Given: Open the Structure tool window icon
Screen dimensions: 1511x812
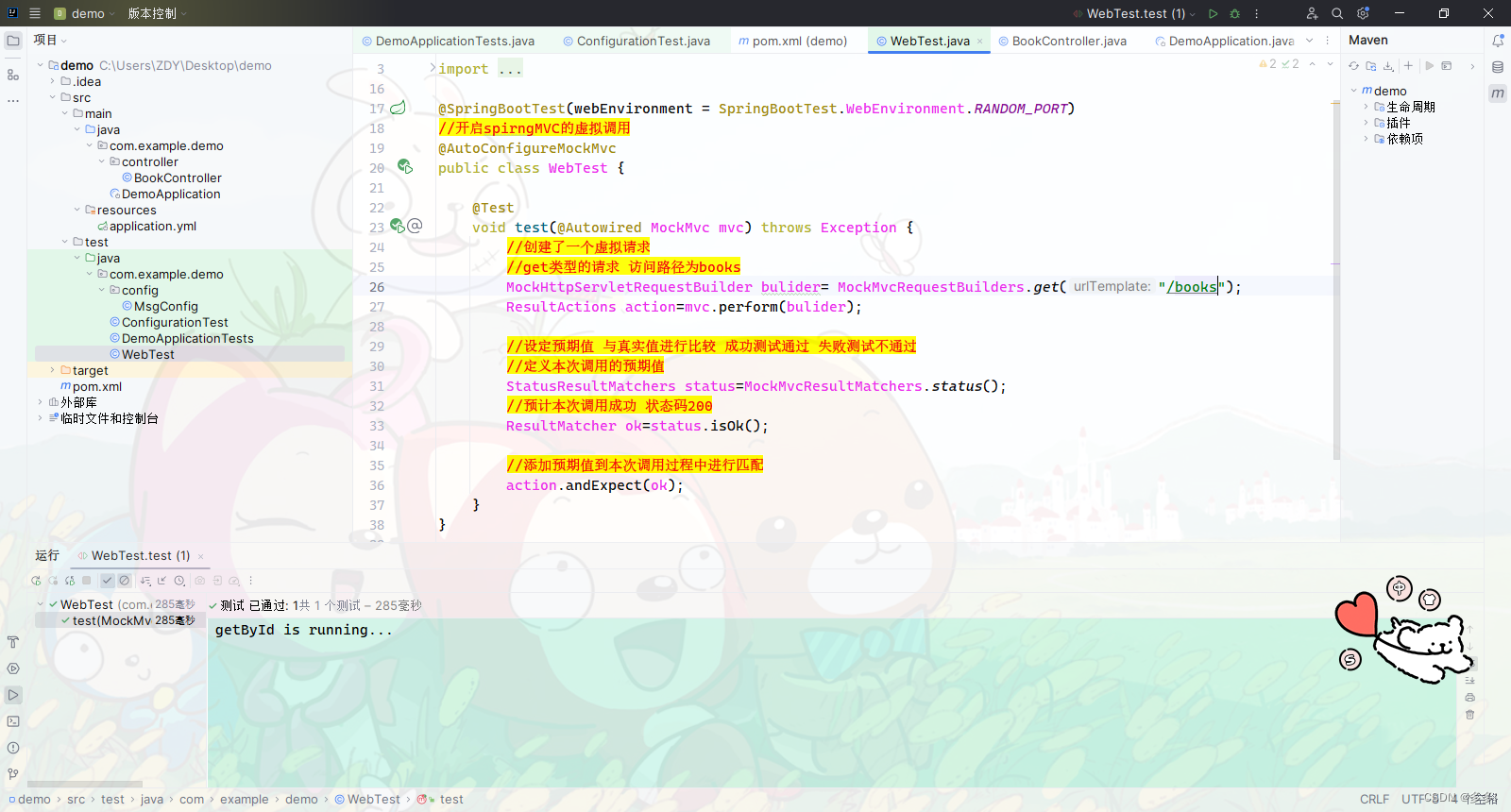Looking at the screenshot, I should [13, 75].
